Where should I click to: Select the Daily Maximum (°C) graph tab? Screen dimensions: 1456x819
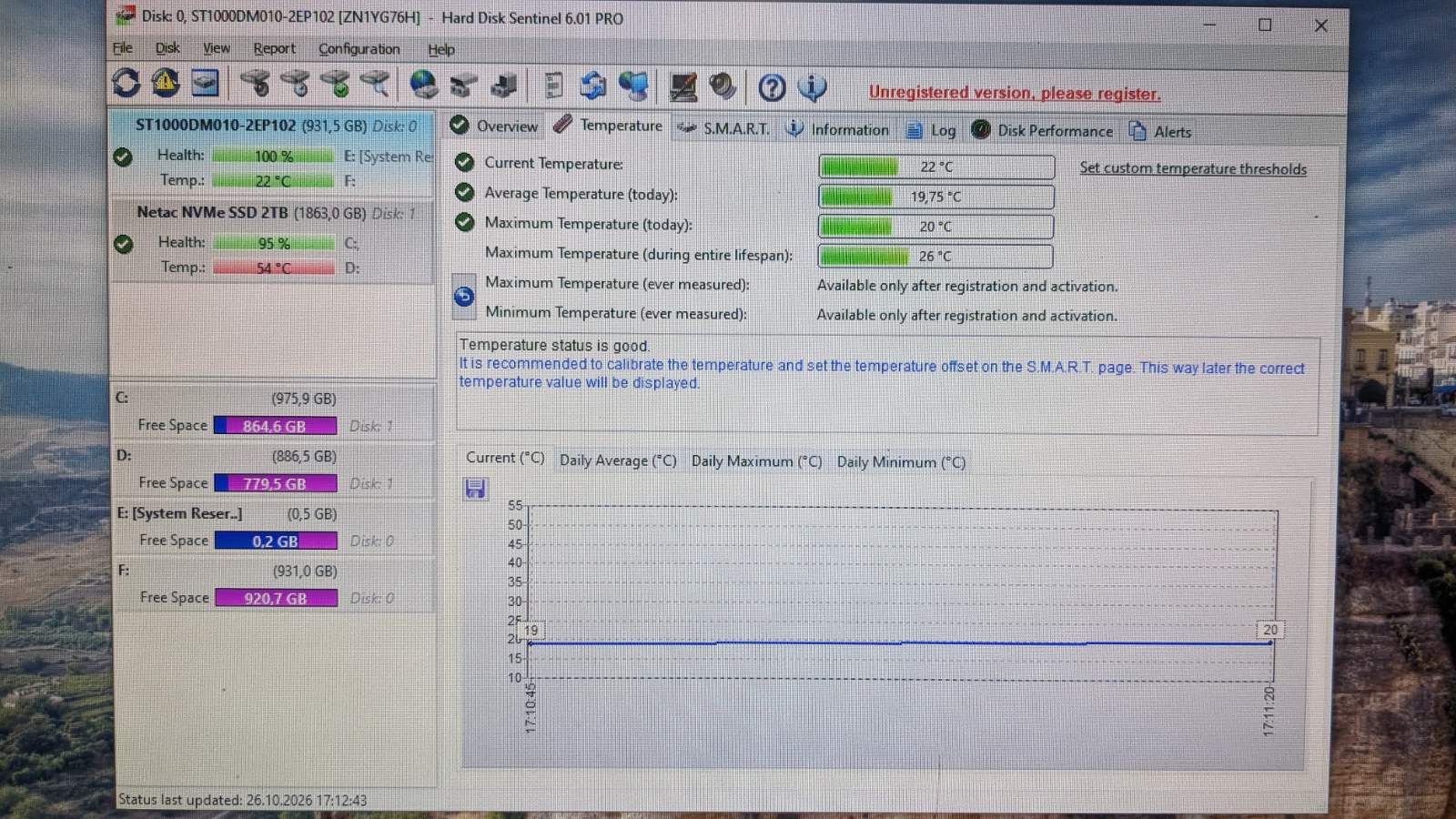click(x=756, y=461)
